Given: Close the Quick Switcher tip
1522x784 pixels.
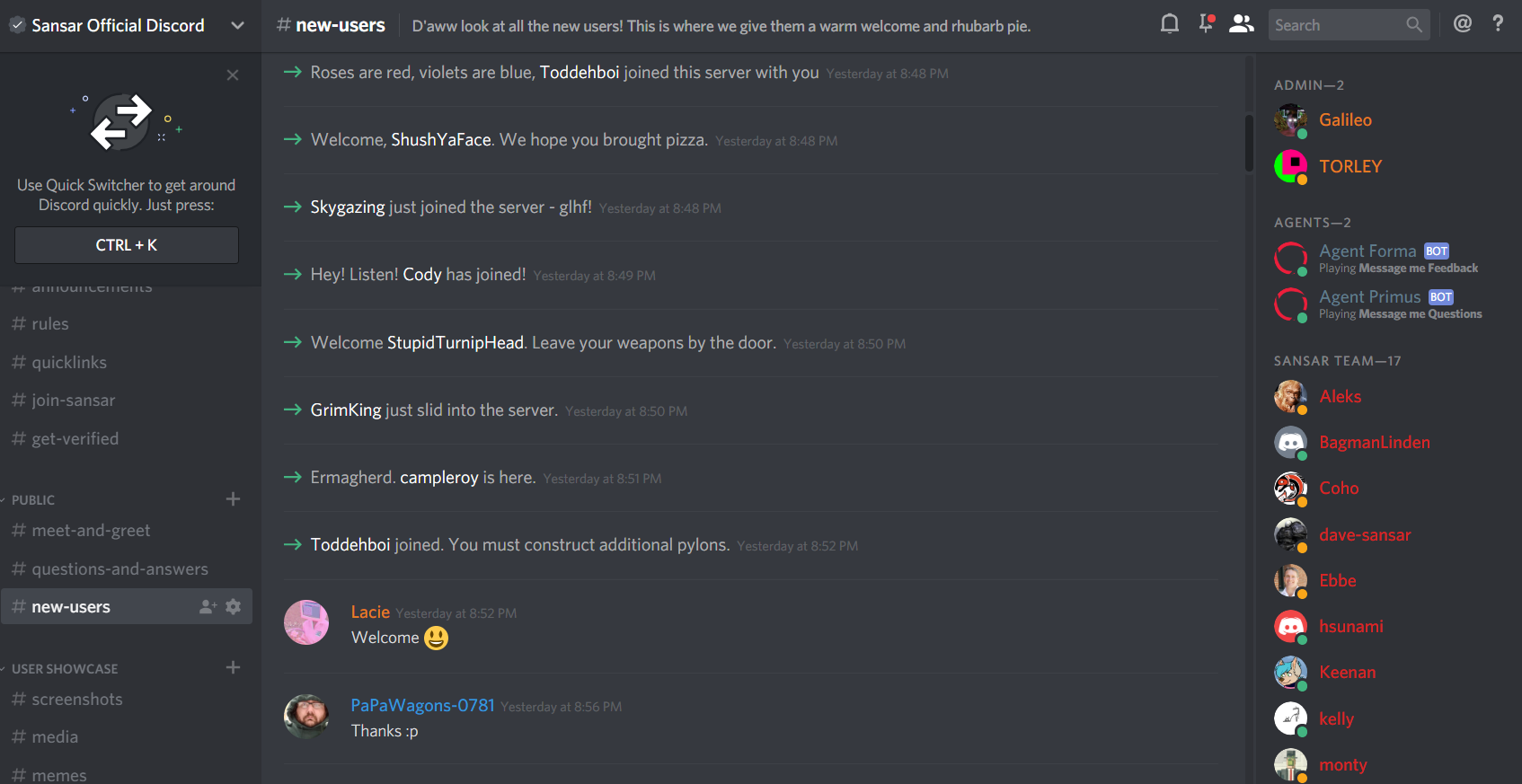Looking at the screenshot, I should point(233,75).
